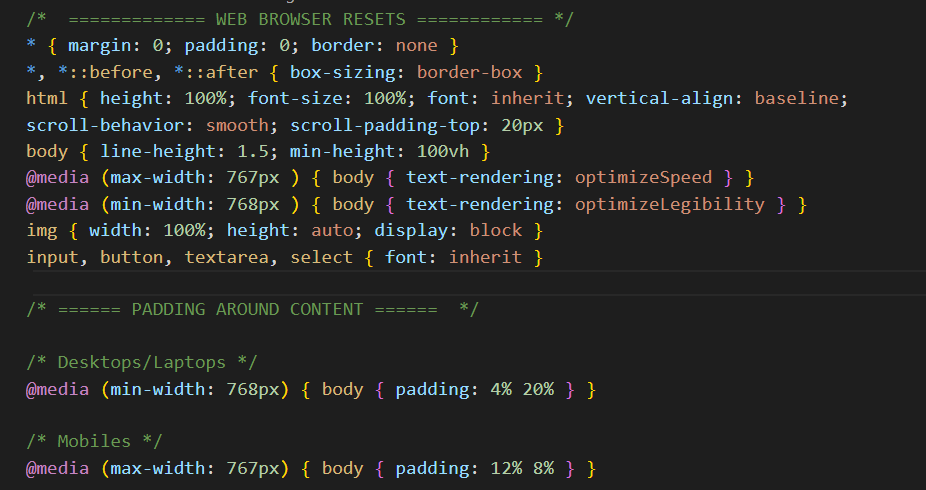
Task: Click the optimizeSpeed value
Action: point(643,178)
